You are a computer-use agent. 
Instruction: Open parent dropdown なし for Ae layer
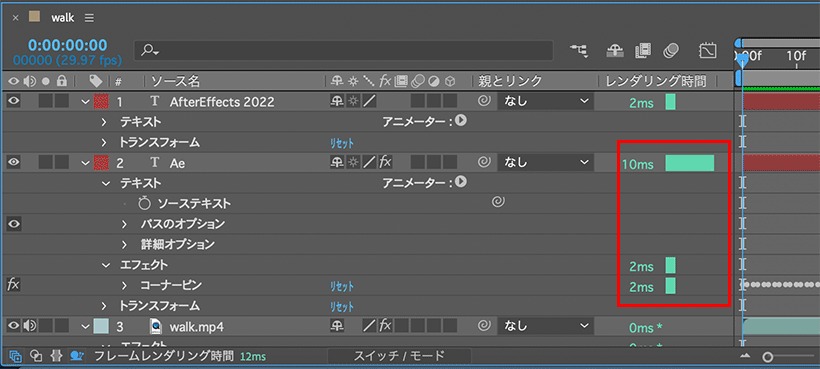click(545, 163)
